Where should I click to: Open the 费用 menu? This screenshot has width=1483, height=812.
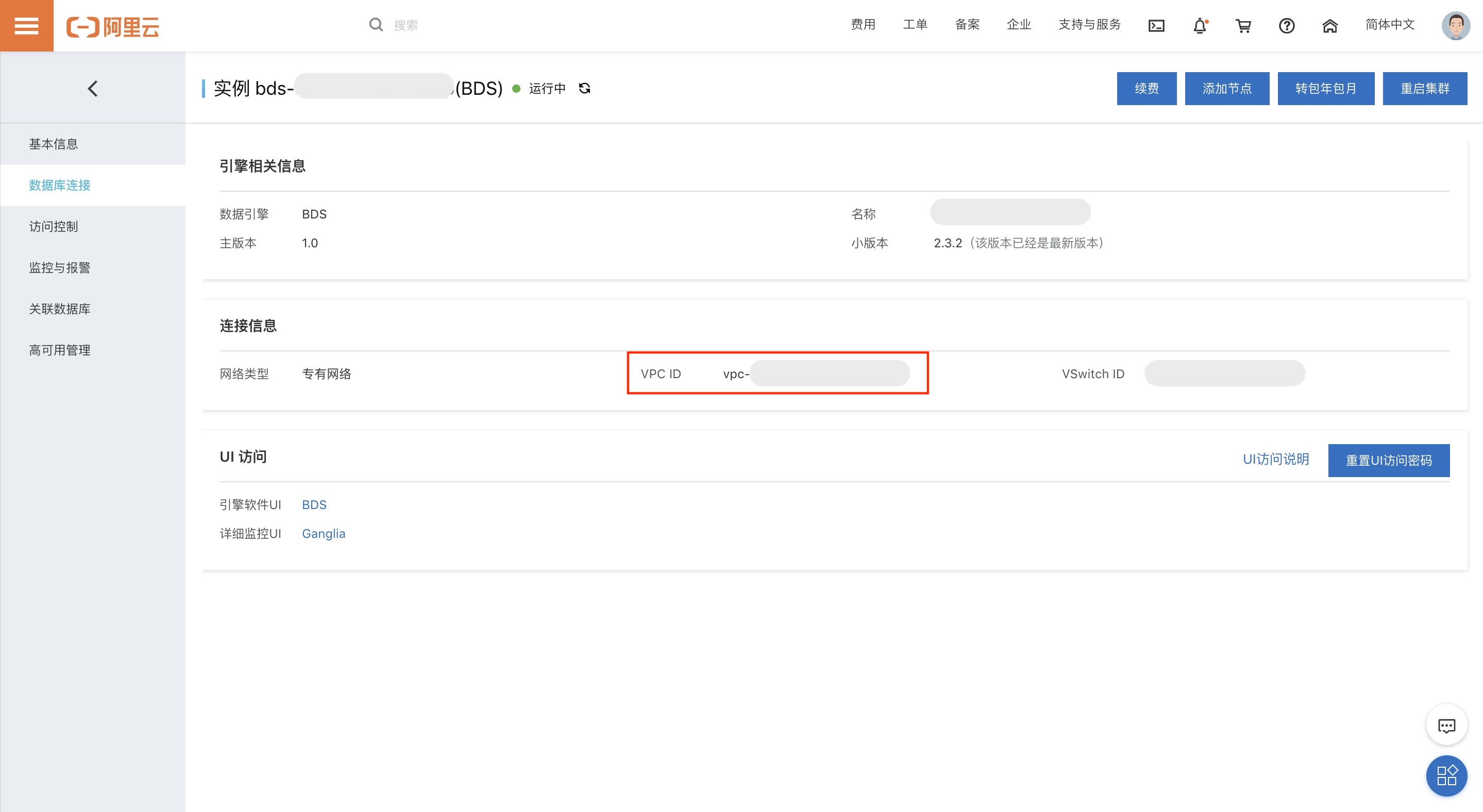click(863, 24)
